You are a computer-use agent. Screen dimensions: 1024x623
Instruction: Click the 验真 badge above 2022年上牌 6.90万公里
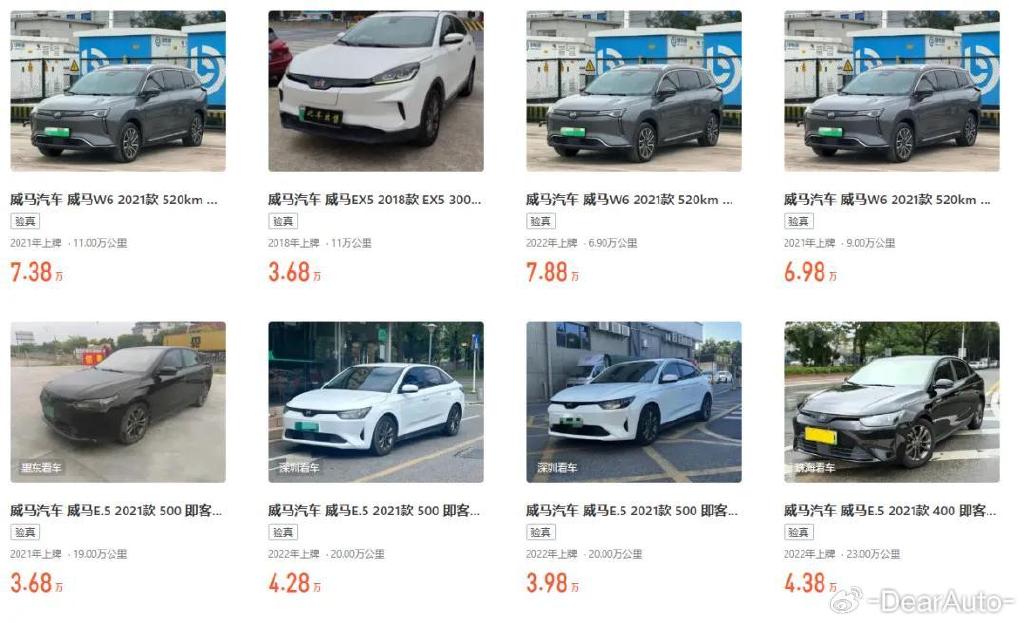(x=541, y=221)
